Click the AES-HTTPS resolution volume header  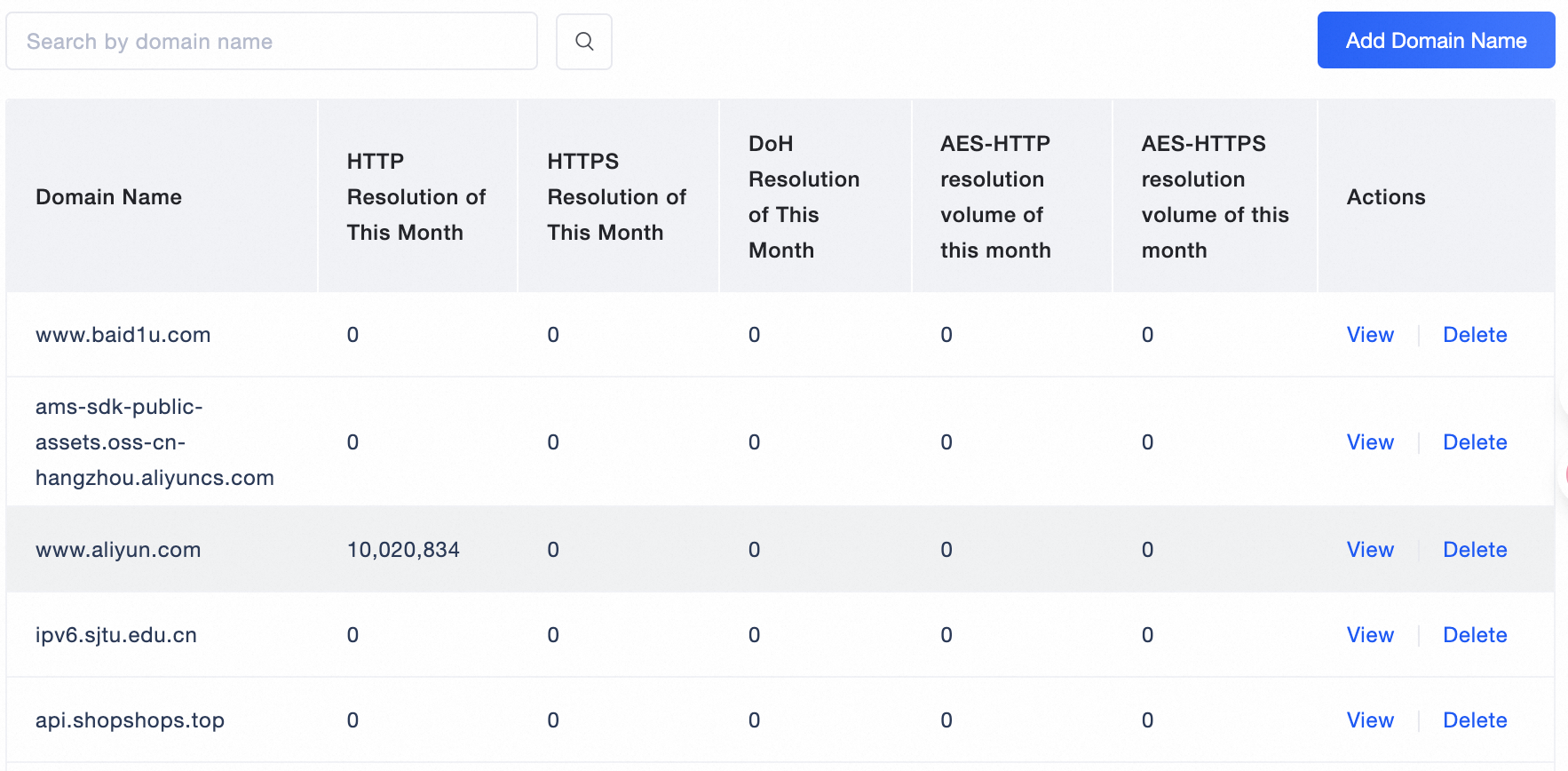1214,197
